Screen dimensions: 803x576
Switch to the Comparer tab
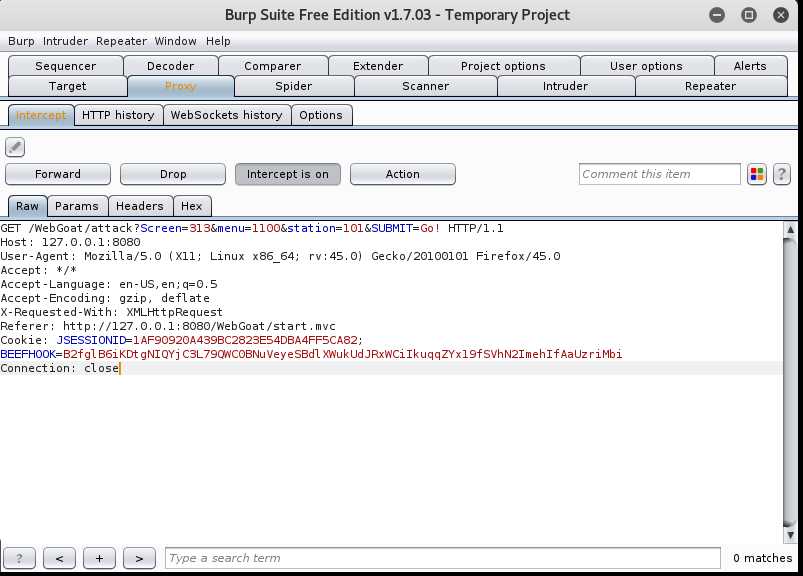point(273,66)
